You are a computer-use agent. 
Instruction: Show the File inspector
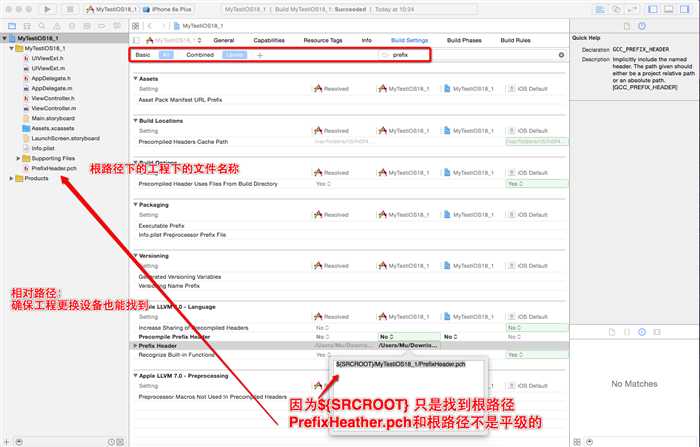(x=627, y=26)
